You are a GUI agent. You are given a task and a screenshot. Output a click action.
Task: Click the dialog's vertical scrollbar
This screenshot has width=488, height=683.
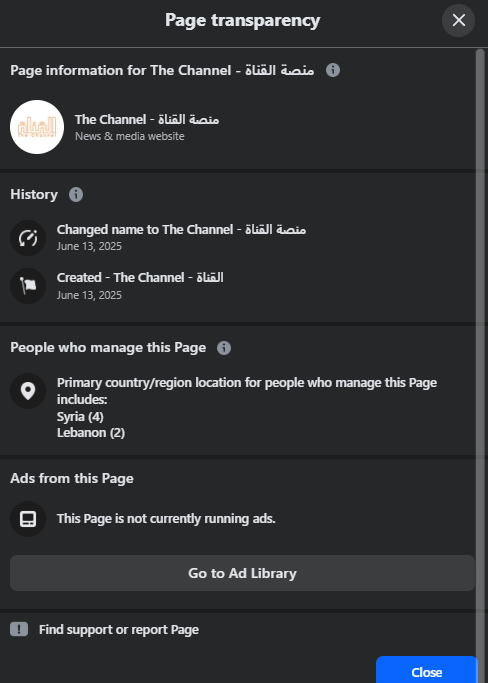480,348
